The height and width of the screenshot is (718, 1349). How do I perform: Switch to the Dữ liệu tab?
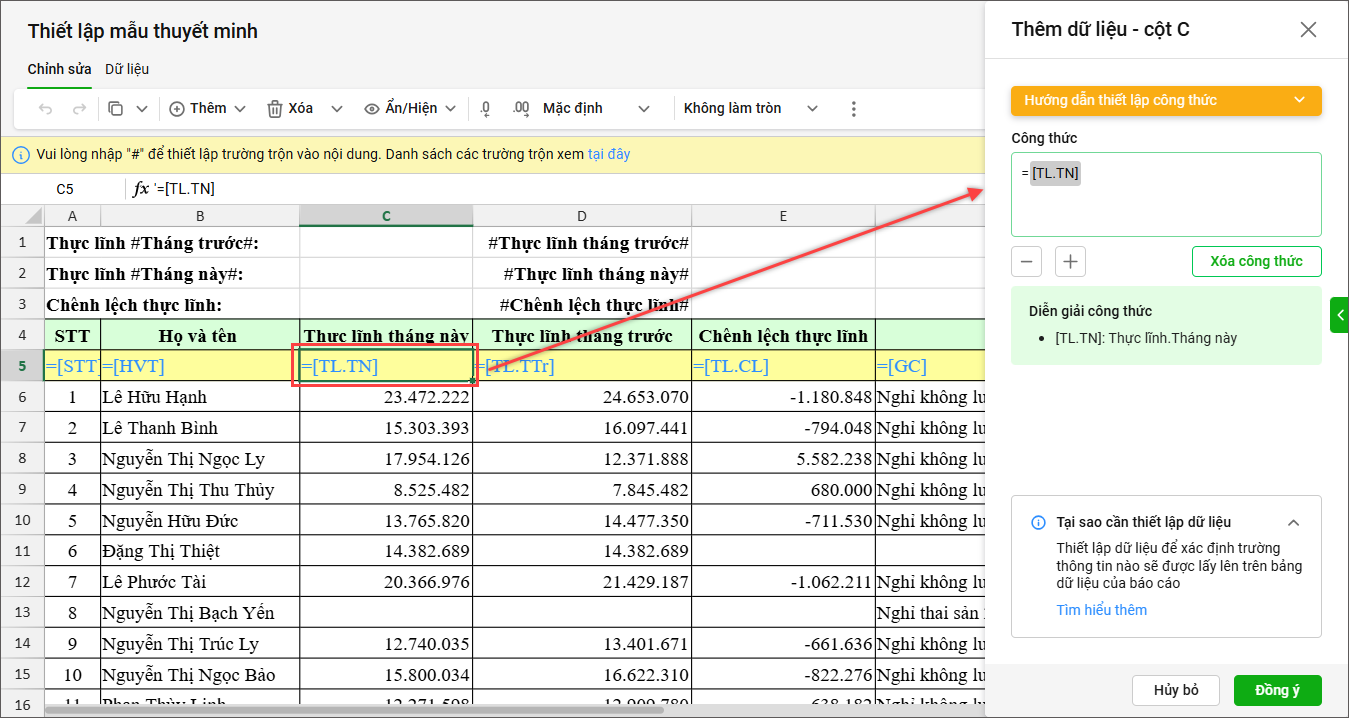coord(127,69)
